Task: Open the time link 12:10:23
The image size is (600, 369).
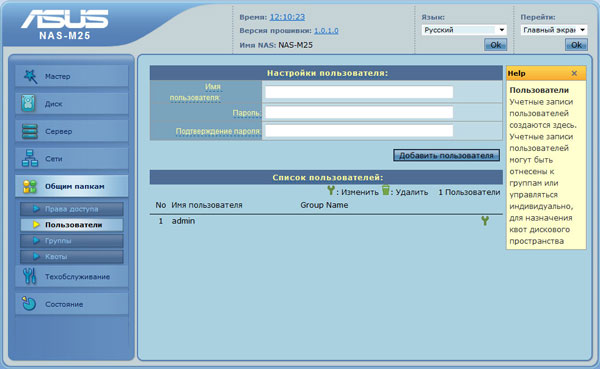Action: point(287,17)
